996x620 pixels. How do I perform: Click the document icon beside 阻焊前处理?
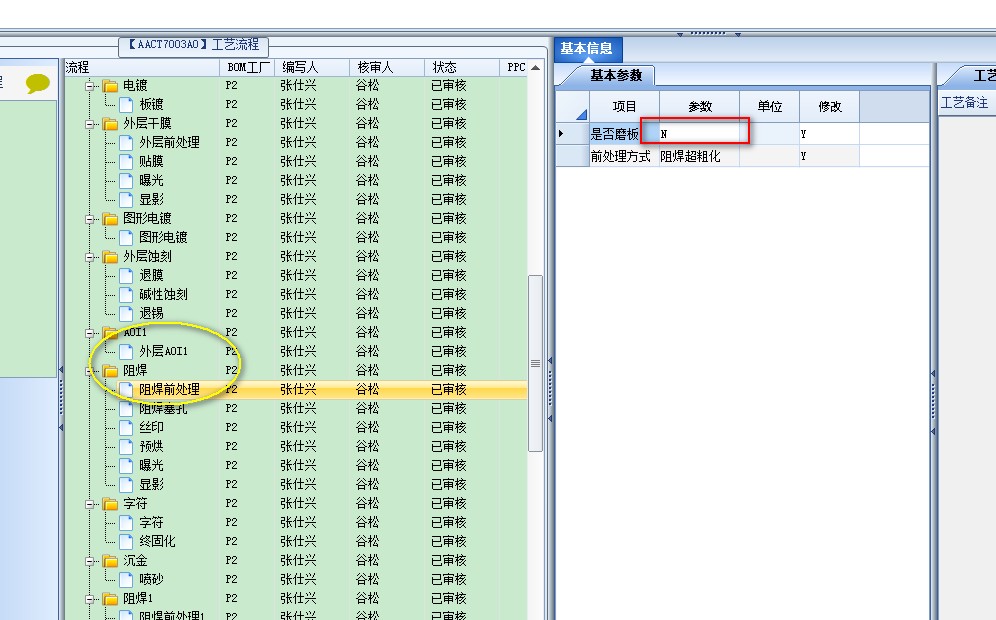click(x=126, y=389)
